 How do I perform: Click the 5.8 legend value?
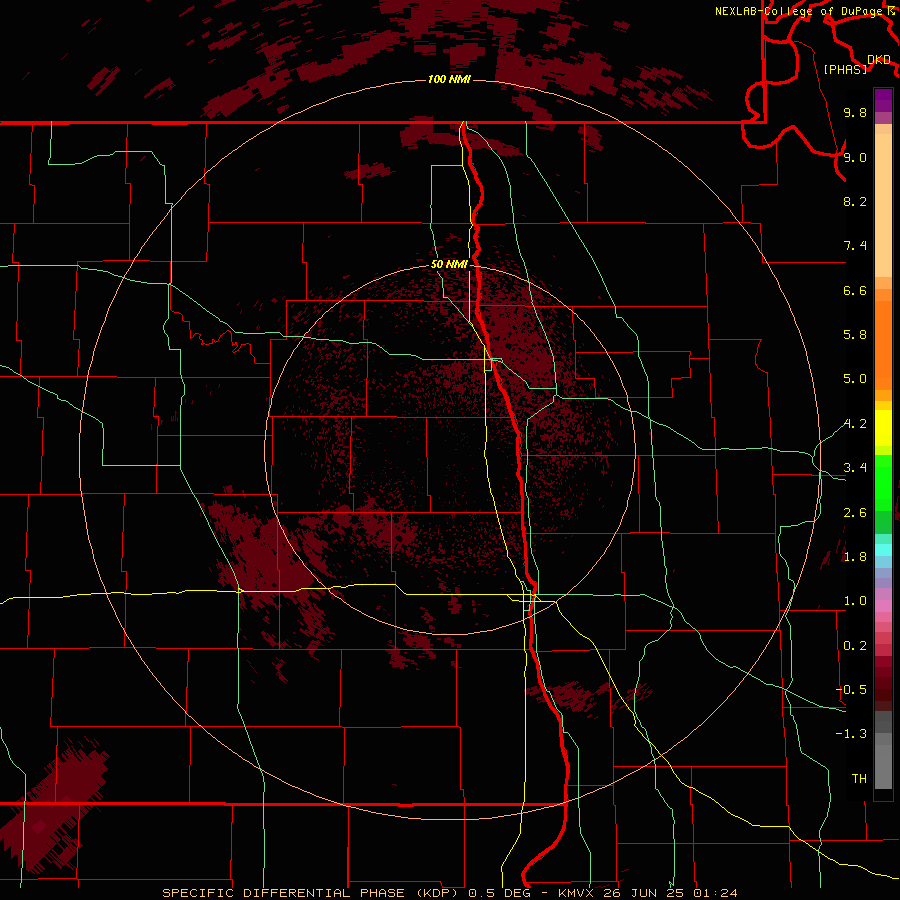[855, 335]
